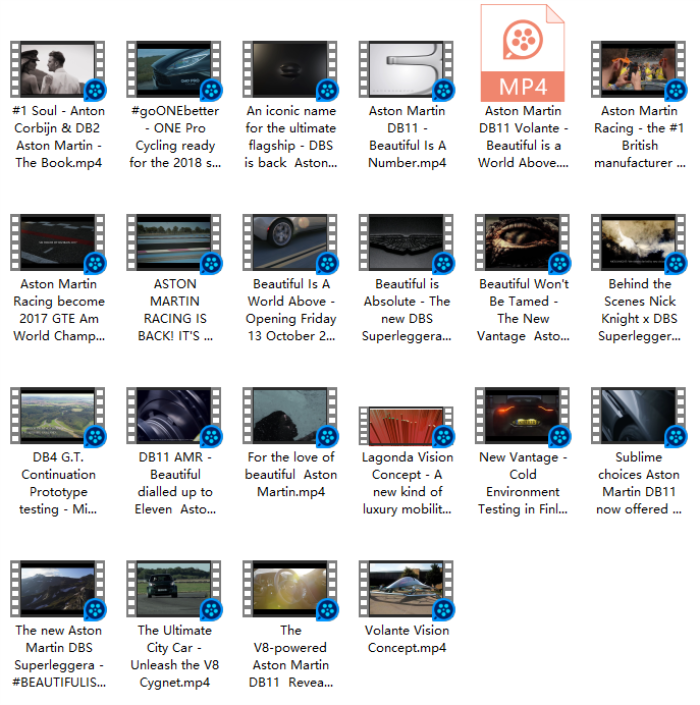Select 'New Vantage - Cold Environment Testing' video icon
This screenshot has width=700, height=705.
point(522,415)
